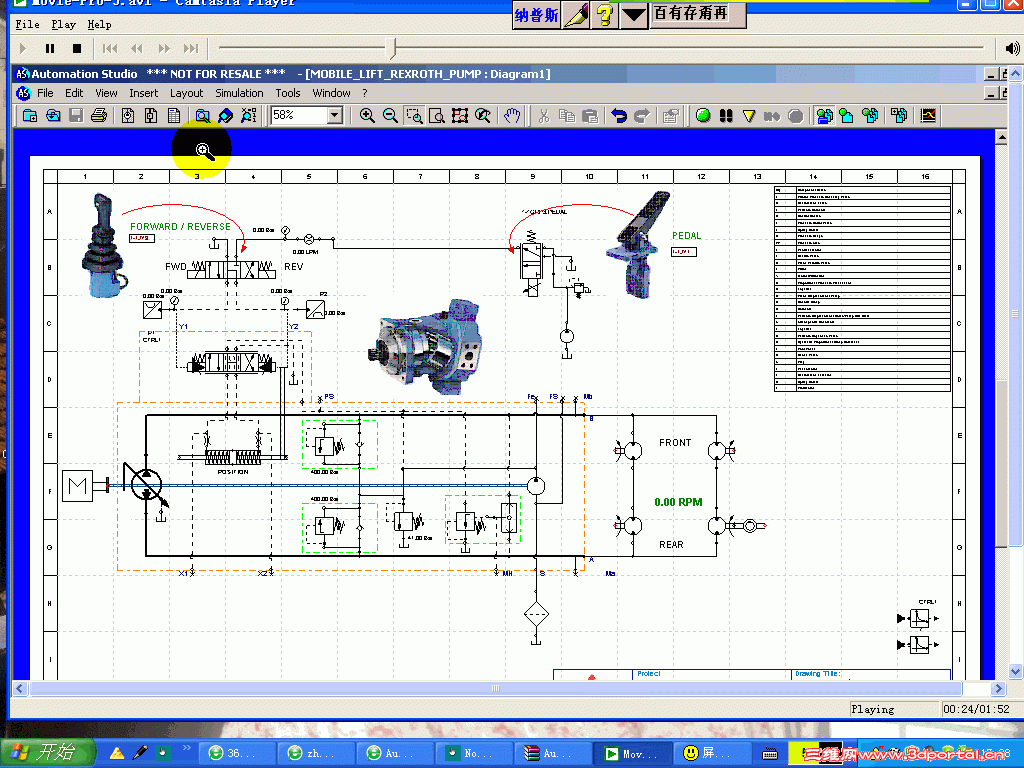The image size is (1024, 768).
Task: Open the Simulation menu
Action: coord(239,93)
